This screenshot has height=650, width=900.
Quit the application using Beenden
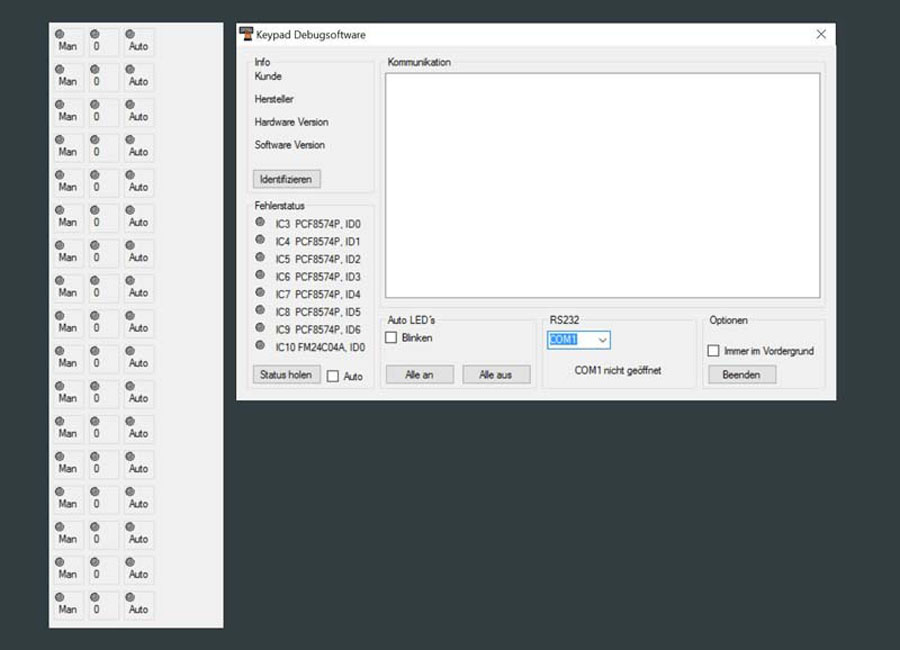pos(741,374)
